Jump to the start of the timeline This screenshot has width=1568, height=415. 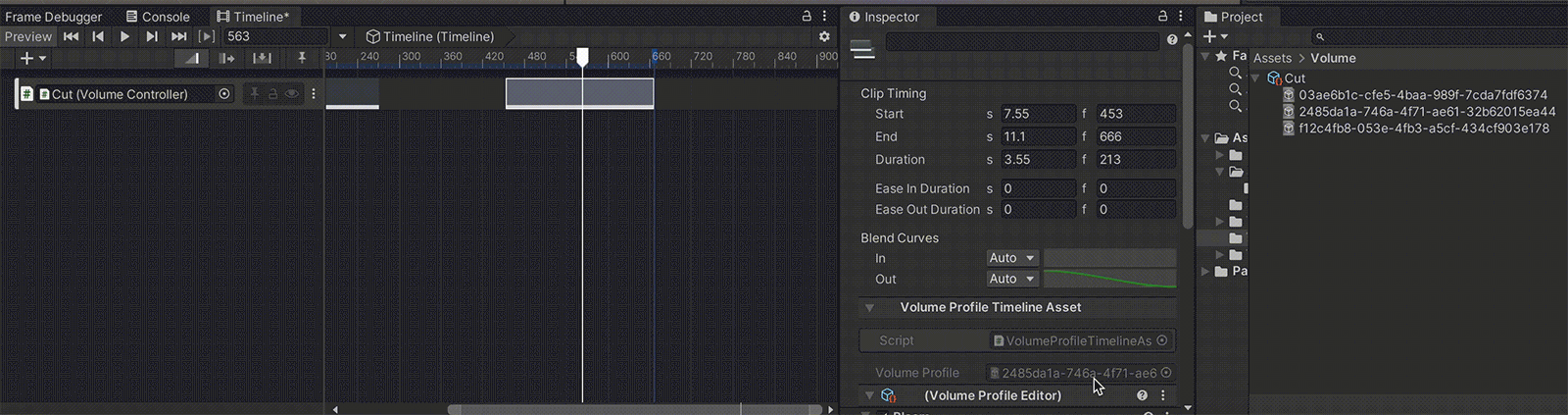click(x=72, y=36)
